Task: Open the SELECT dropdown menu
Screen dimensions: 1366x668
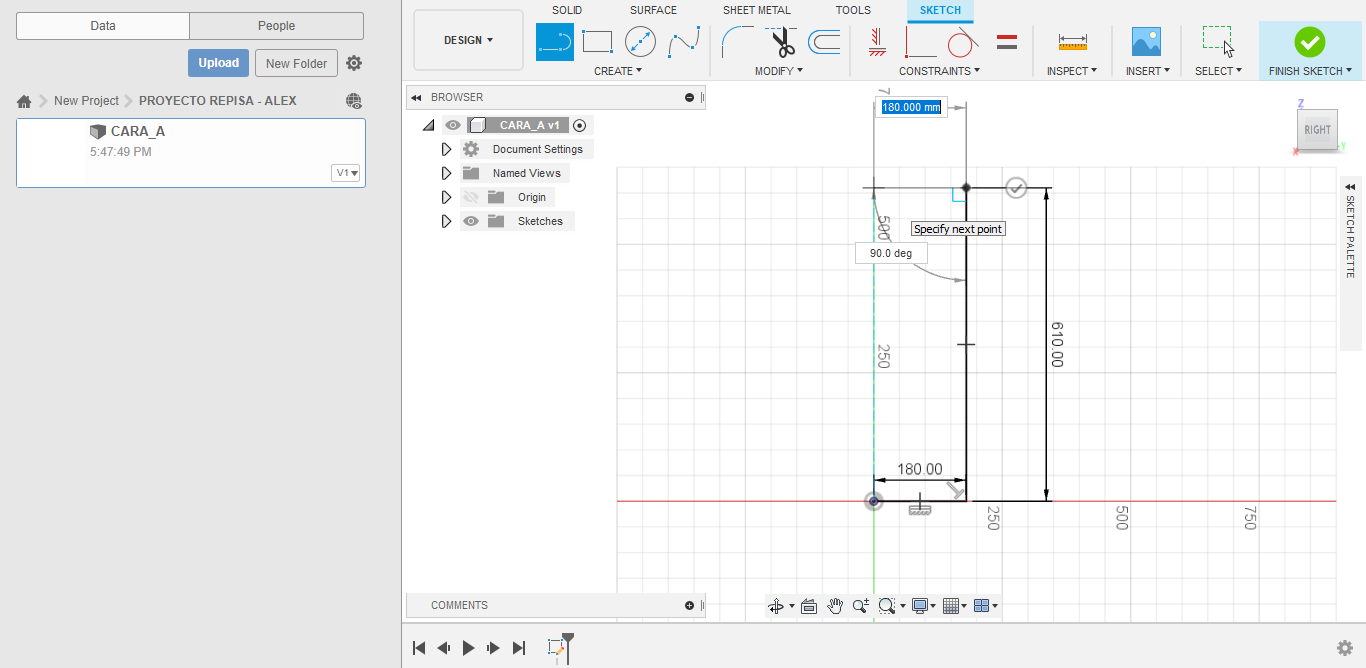Action: click(x=1218, y=71)
